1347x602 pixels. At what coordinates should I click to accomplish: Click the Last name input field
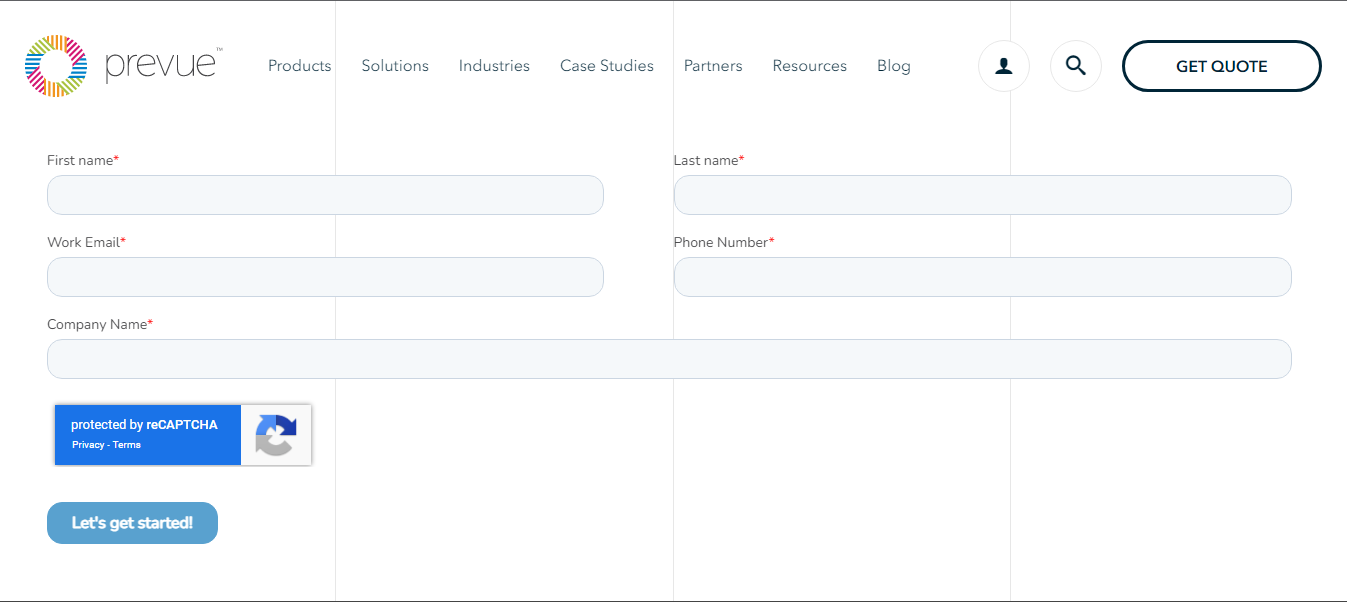click(982, 195)
